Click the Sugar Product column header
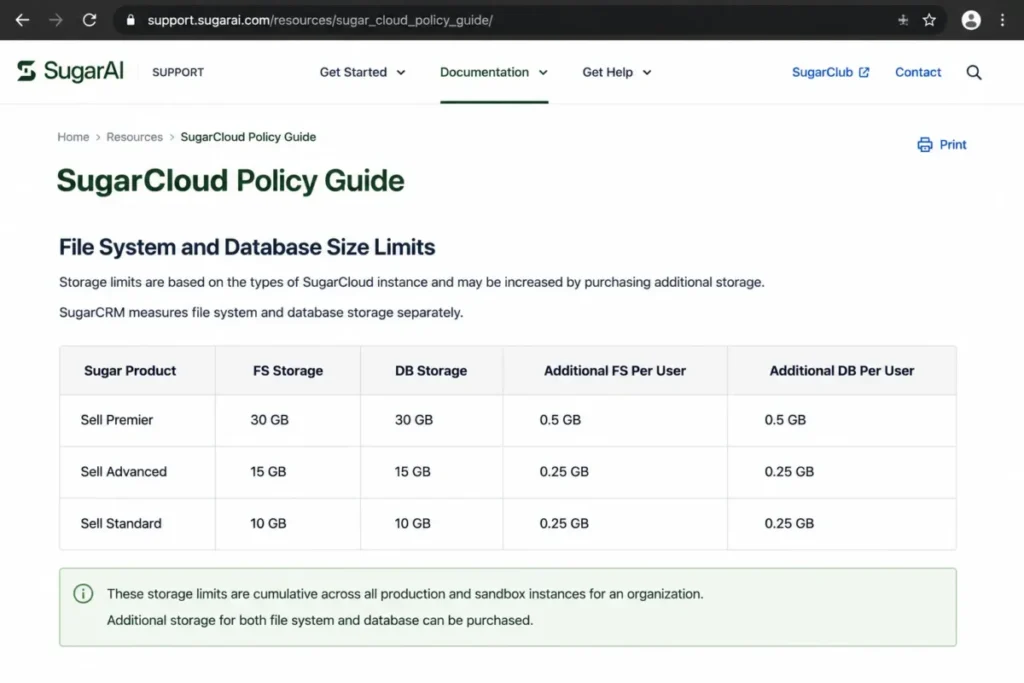This screenshot has height=683, width=1024. 130,371
